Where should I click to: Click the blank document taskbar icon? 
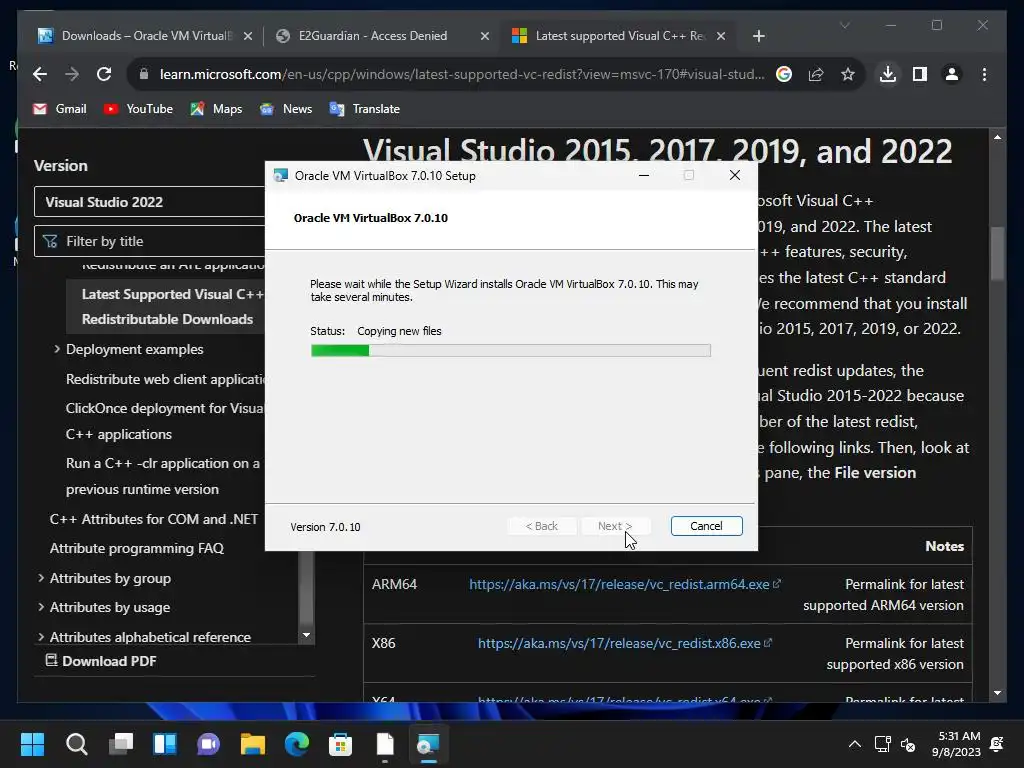point(385,744)
